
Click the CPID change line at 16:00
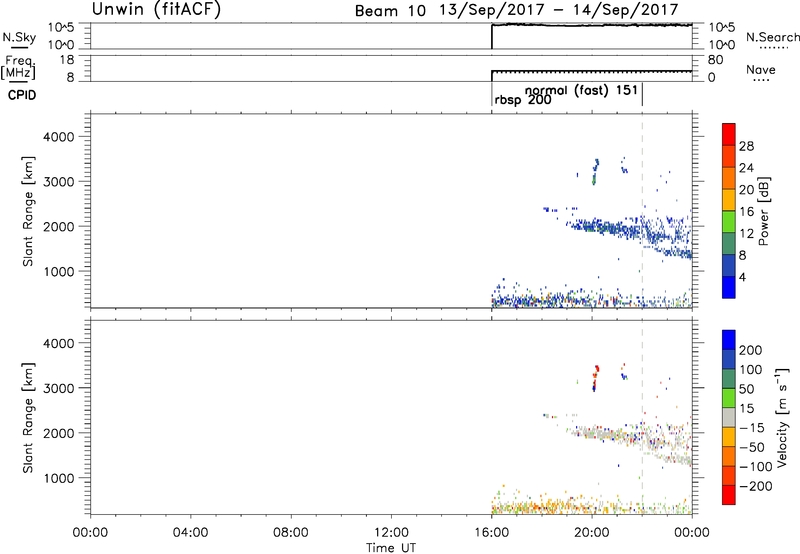coord(492,96)
